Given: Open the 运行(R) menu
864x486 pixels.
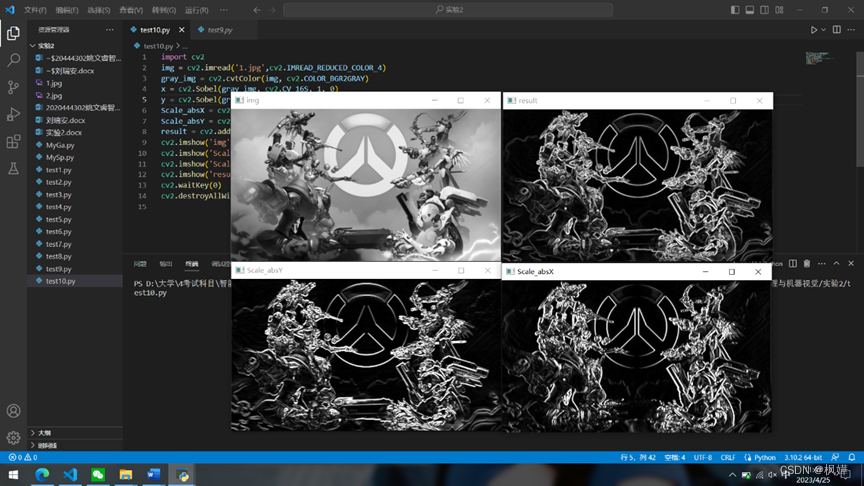Looking at the screenshot, I should [x=196, y=10].
